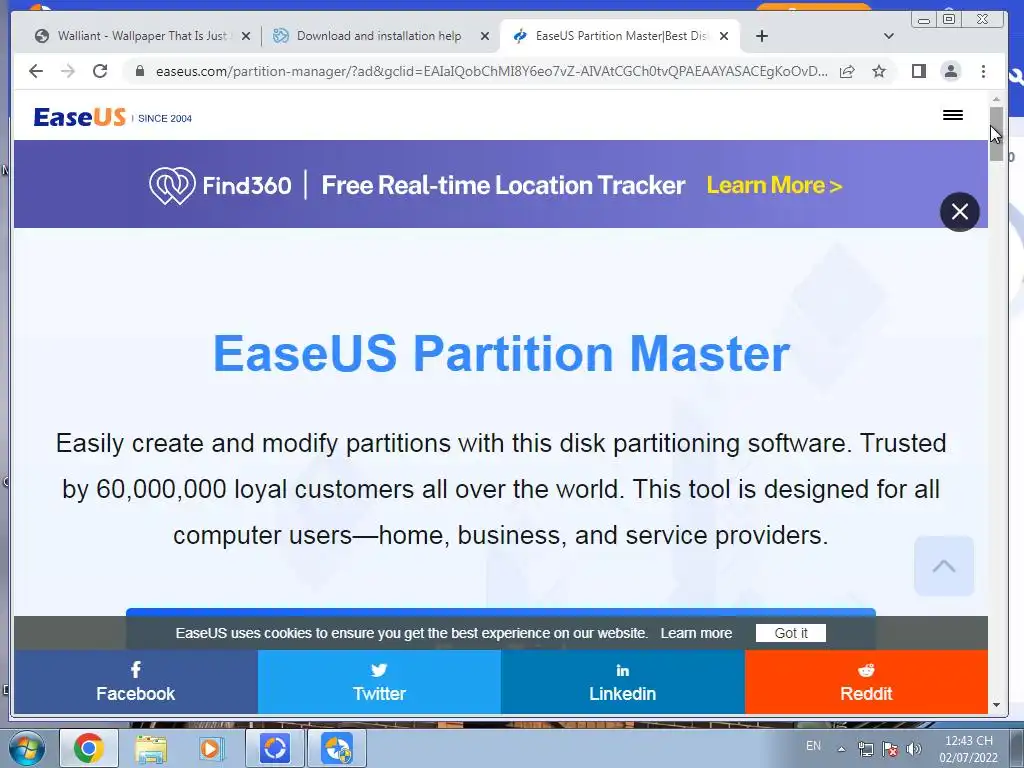The image size is (1024, 768).
Task: Open Windows Explorer from the taskbar
Action: pos(151,748)
